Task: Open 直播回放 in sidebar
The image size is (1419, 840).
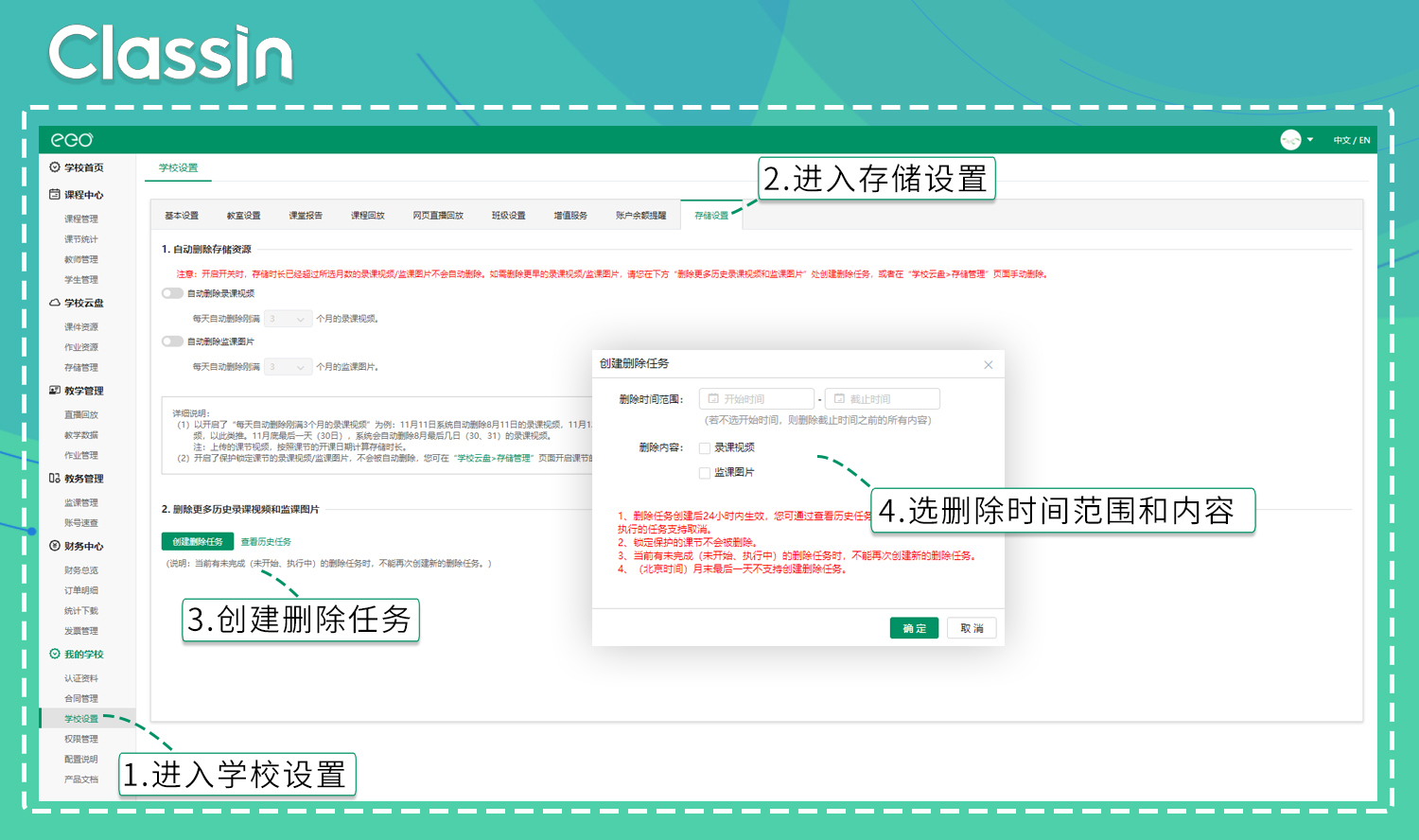Action: [x=81, y=415]
